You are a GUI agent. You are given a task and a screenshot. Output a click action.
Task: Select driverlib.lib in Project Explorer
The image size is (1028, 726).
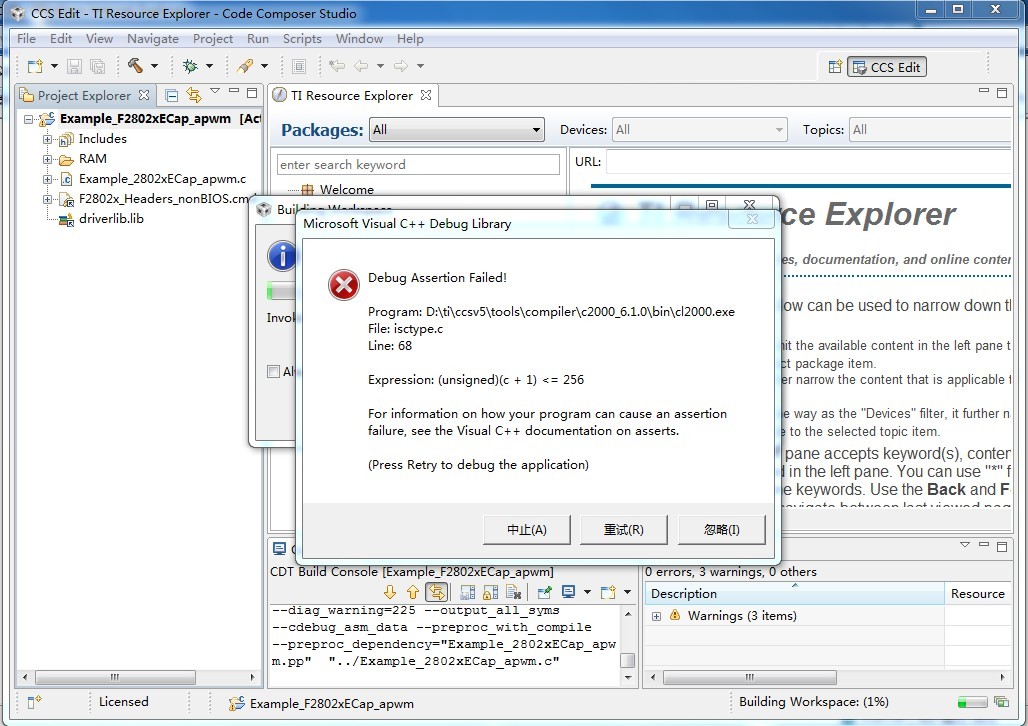111,218
